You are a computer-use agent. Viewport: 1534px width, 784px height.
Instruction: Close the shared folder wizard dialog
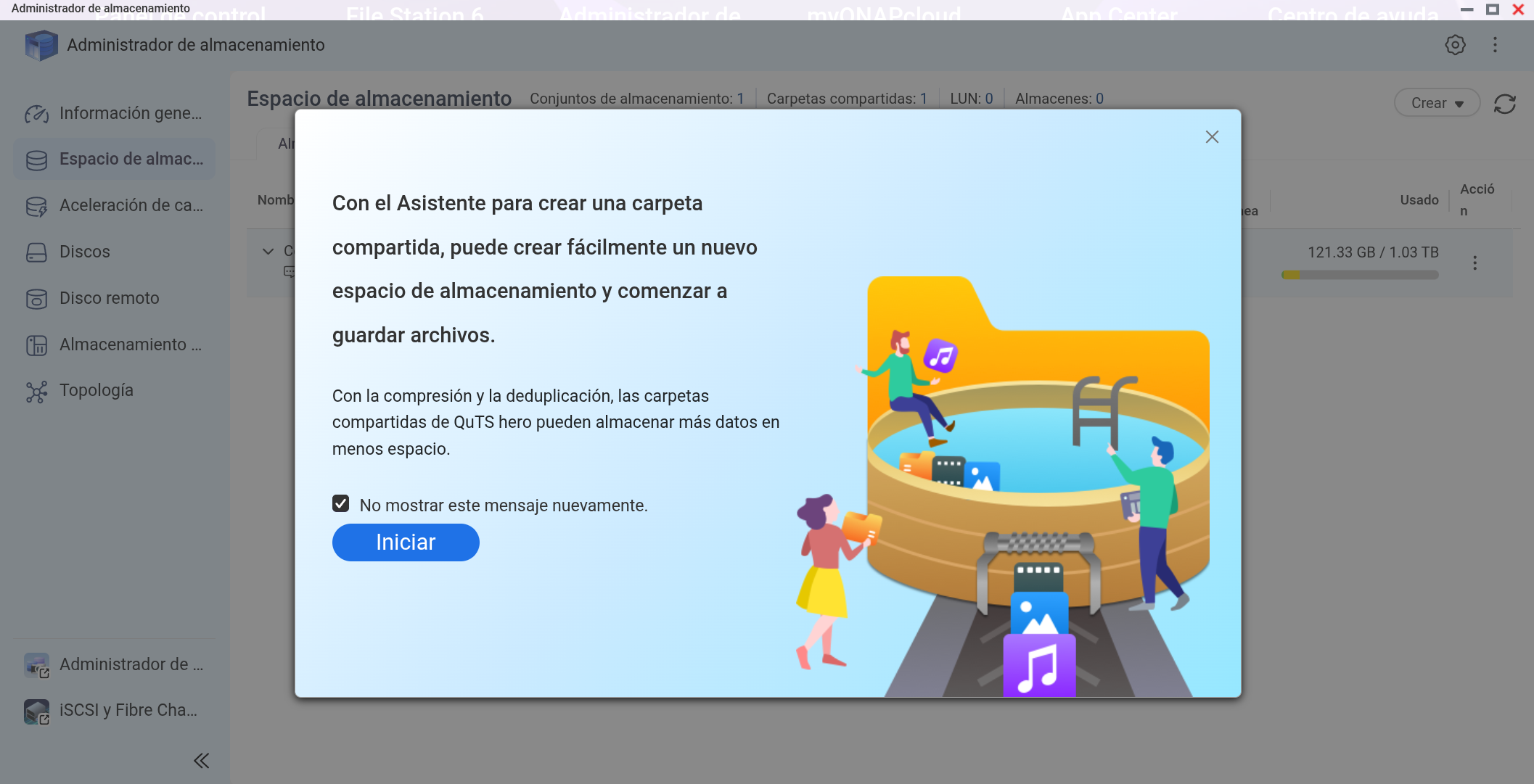click(x=1211, y=137)
